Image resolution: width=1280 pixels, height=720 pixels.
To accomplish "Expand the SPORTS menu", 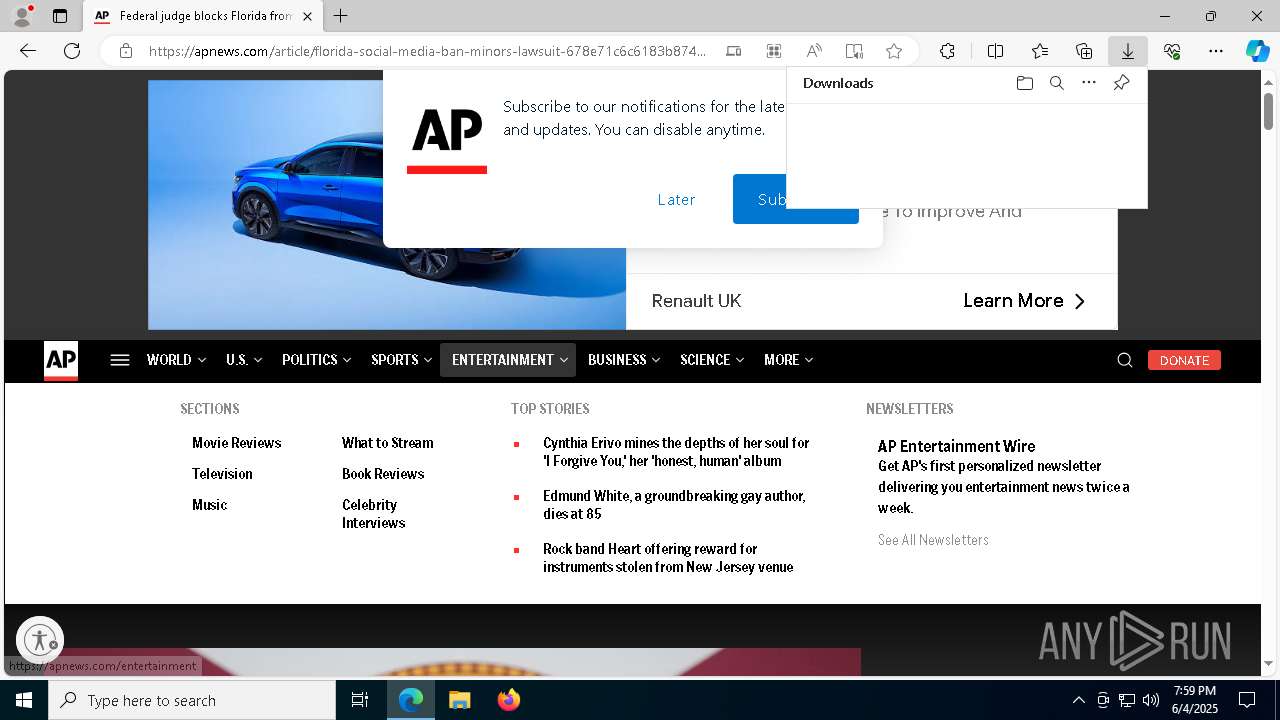I will click(x=401, y=360).
